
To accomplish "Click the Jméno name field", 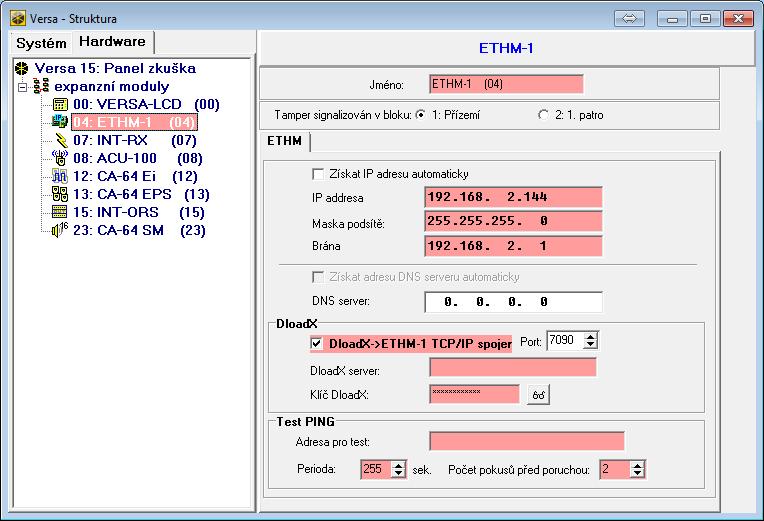I will 506,84.
